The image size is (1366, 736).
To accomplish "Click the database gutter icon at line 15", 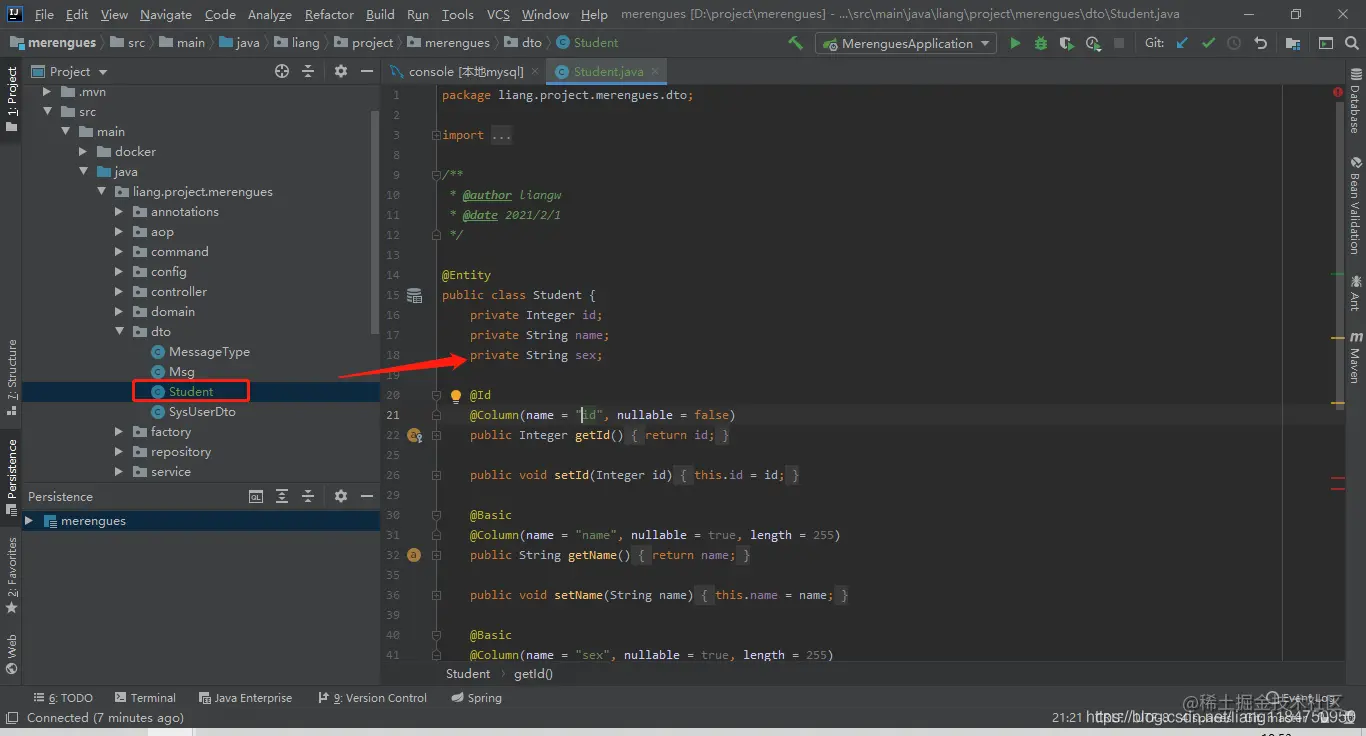I will (414, 295).
